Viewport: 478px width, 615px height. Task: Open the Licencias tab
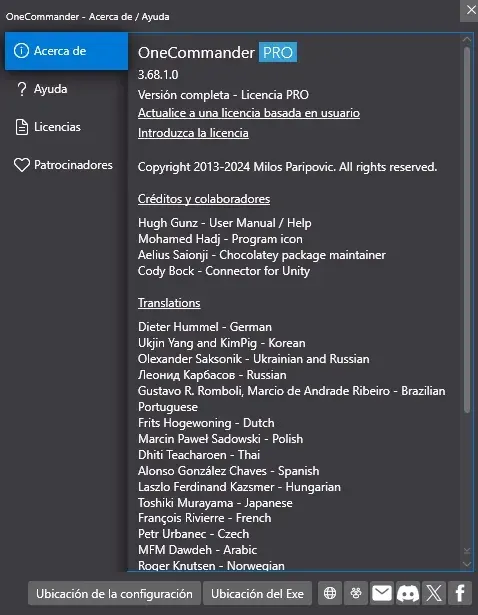pyautogui.click(x=66, y=127)
